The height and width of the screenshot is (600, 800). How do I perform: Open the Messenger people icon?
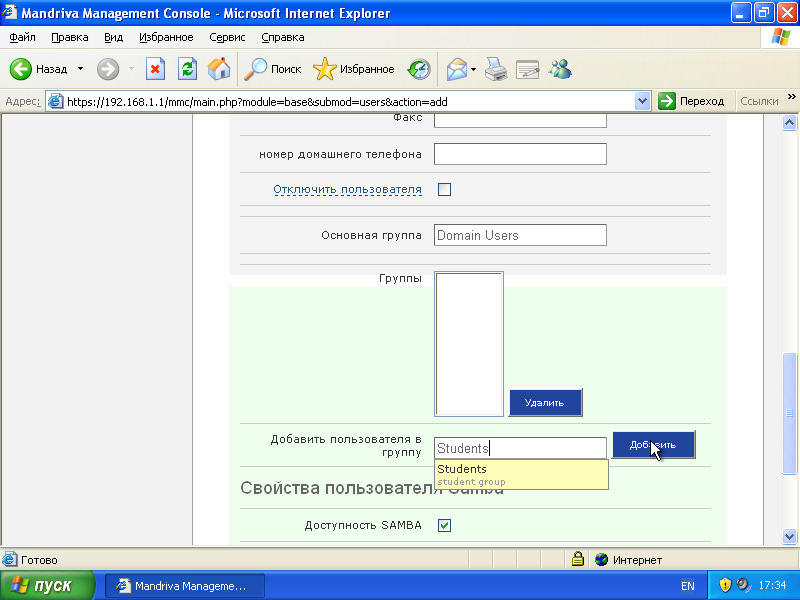click(560, 69)
